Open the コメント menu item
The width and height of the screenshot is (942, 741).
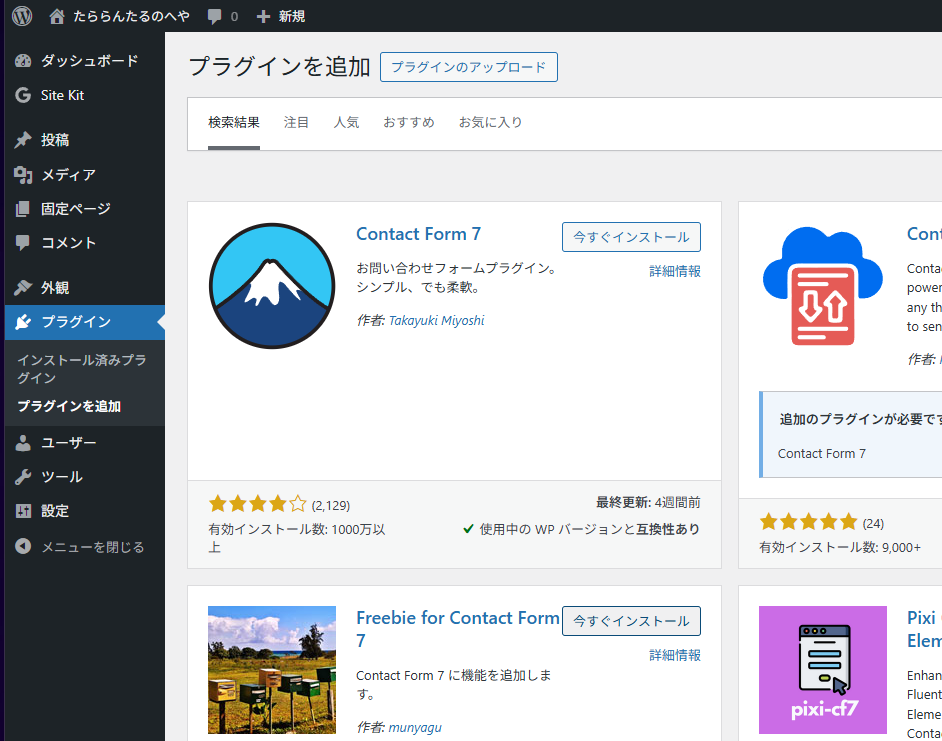[x=68, y=243]
